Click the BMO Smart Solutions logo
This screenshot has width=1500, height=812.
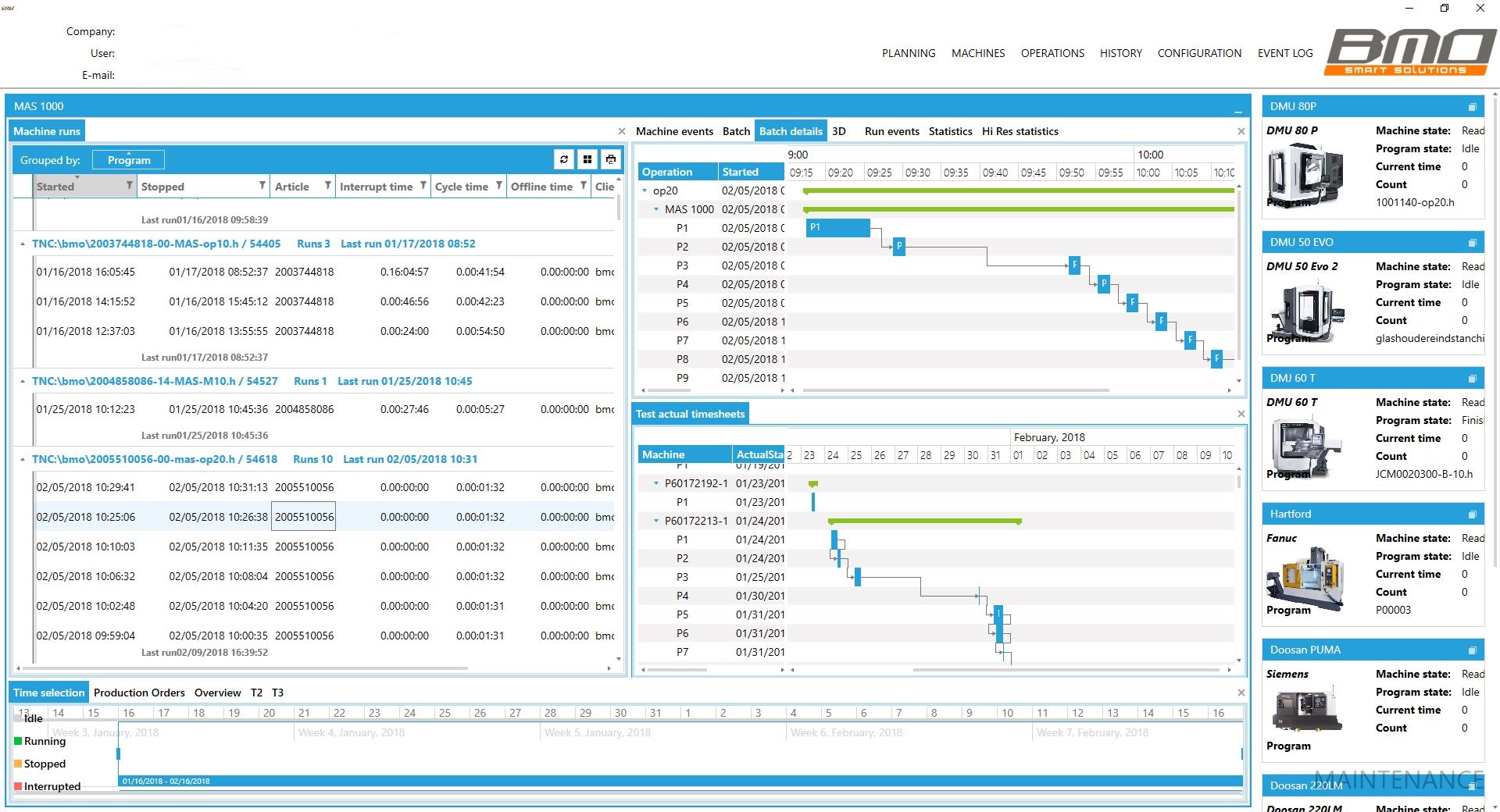click(1410, 52)
